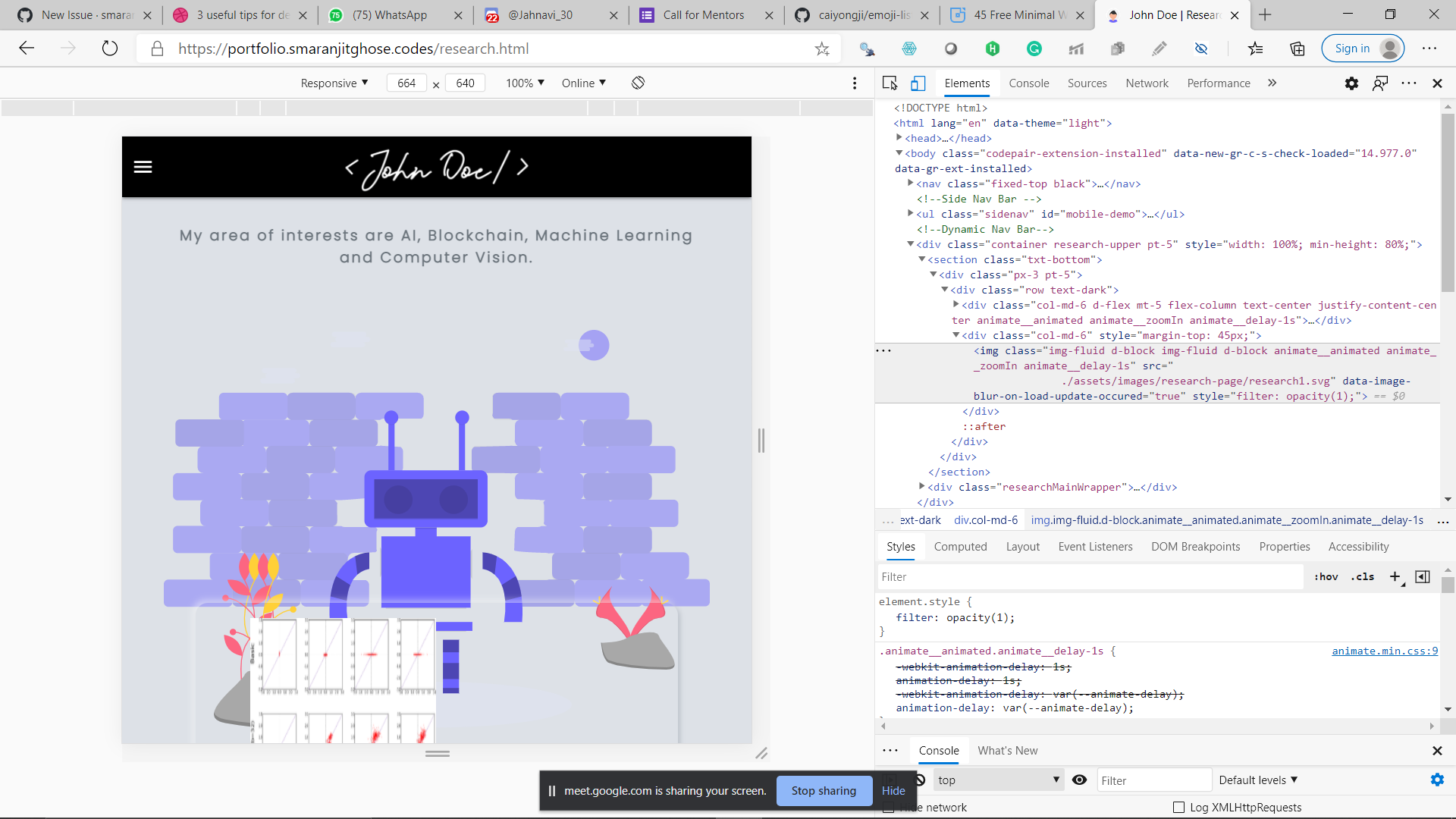Click the live expression eye icon
Viewport: 1456px width, 819px height.
[1080, 780]
